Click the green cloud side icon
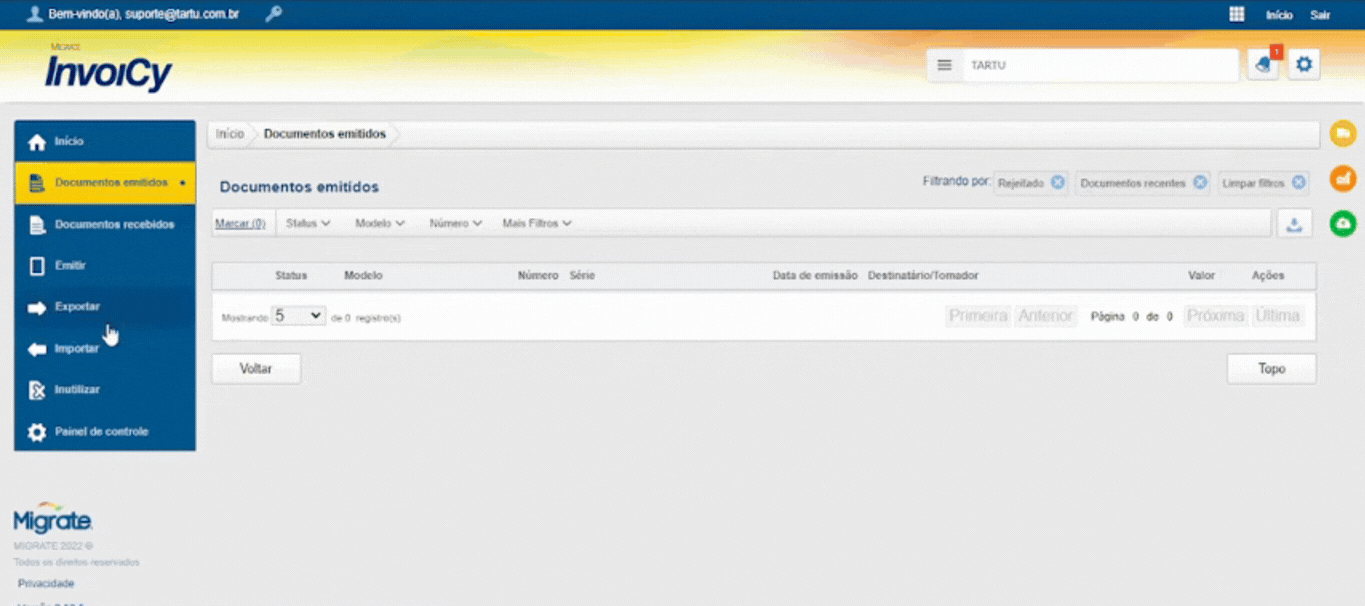1365x606 pixels. (1342, 224)
